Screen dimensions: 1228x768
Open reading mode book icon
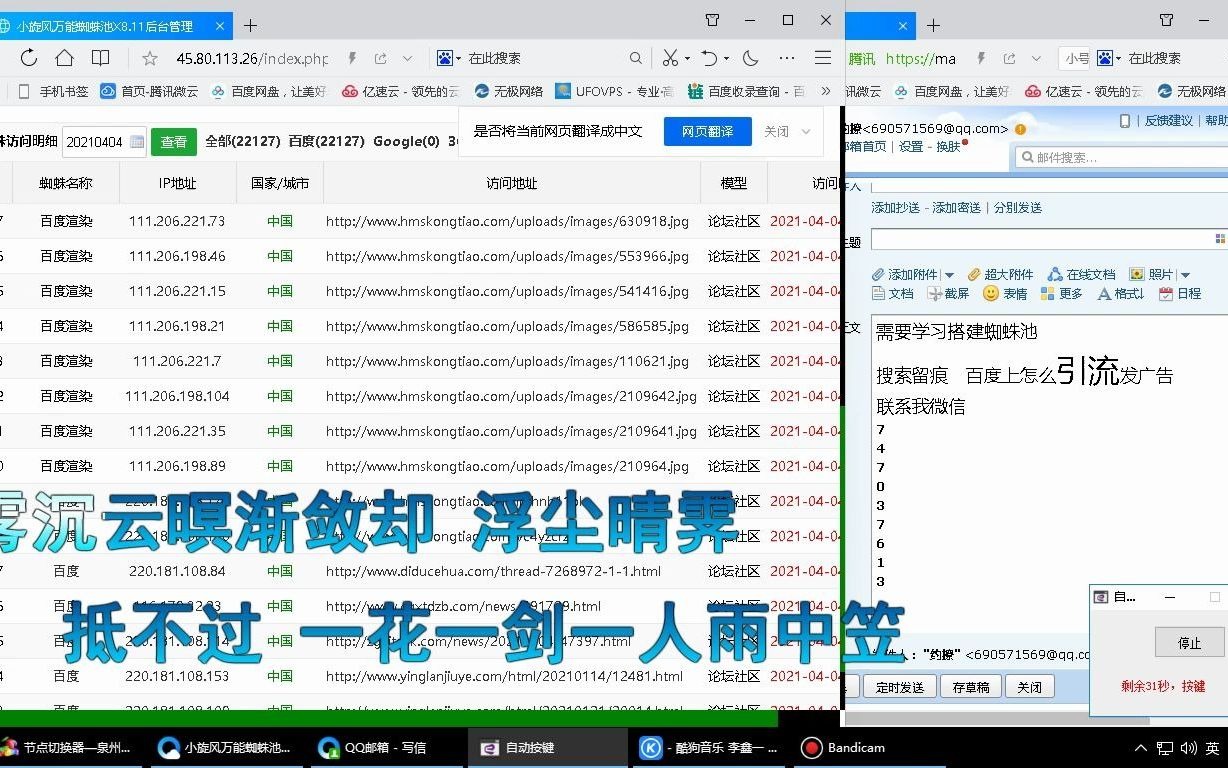coord(100,58)
